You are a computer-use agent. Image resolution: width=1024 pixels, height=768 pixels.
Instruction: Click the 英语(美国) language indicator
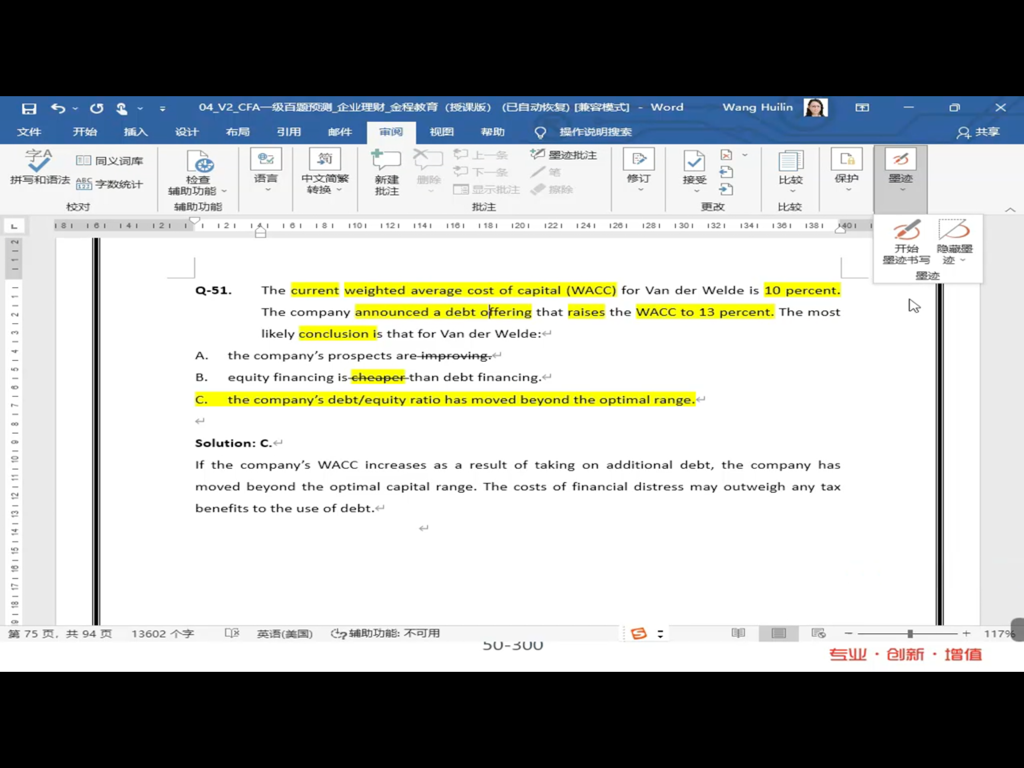[x=285, y=633]
